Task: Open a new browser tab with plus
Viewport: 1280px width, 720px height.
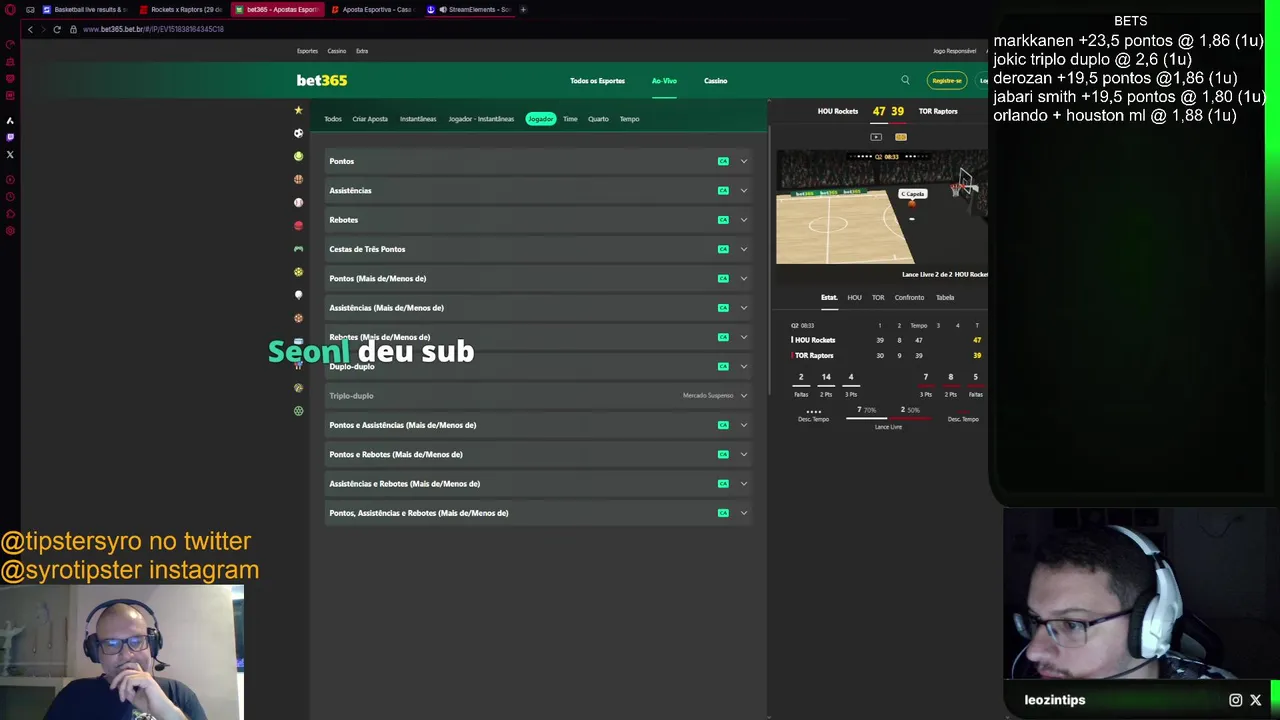Action: point(523,9)
